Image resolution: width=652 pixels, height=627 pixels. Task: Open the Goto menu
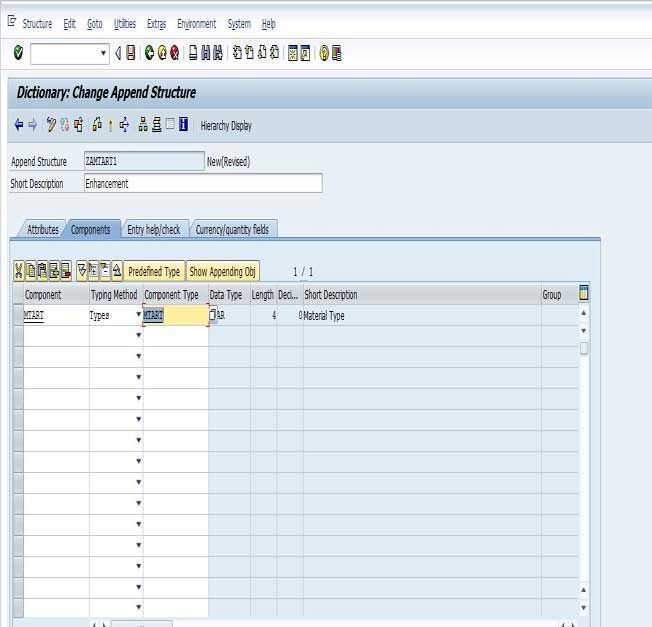point(95,24)
